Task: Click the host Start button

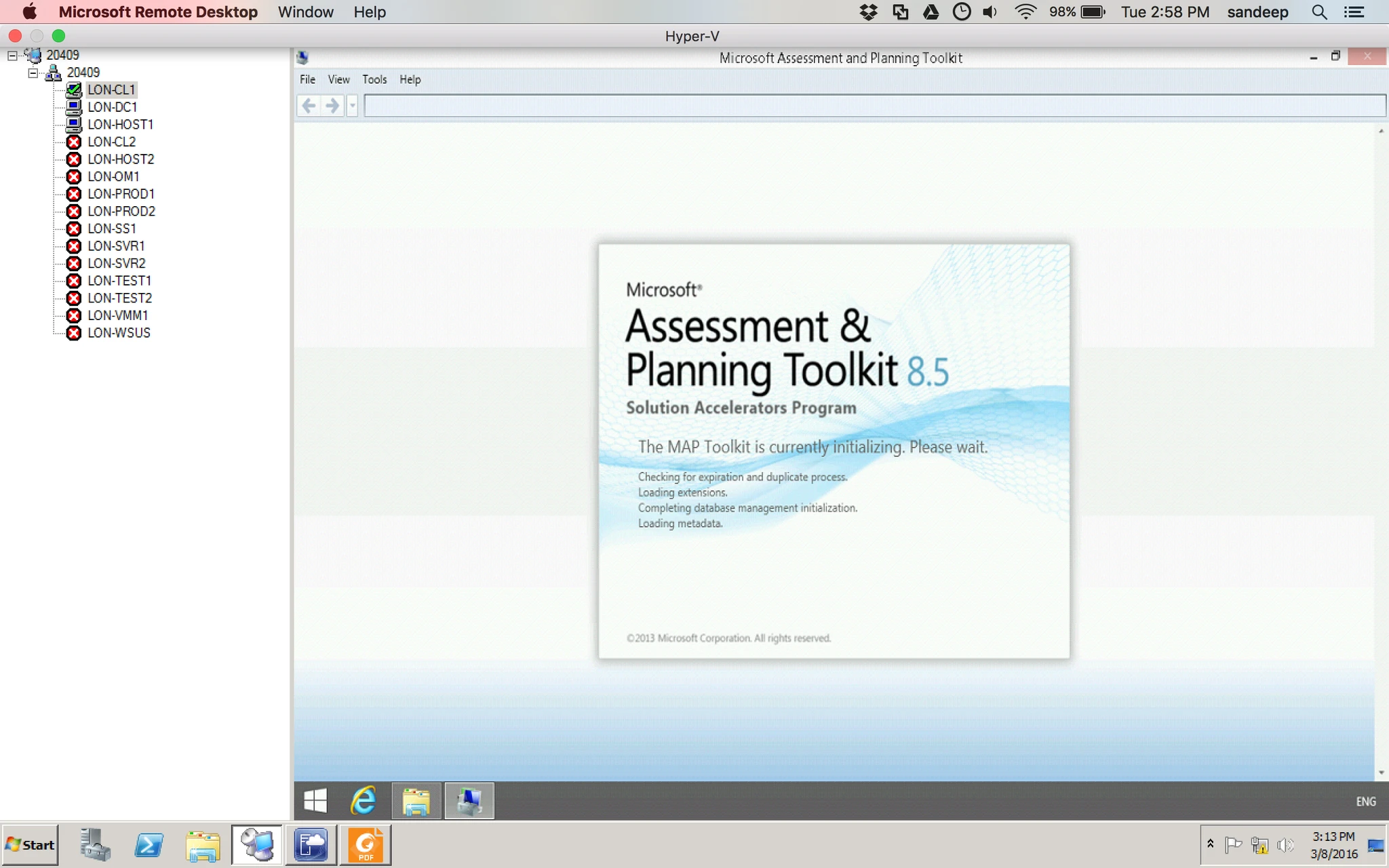Action: coord(30,845)
